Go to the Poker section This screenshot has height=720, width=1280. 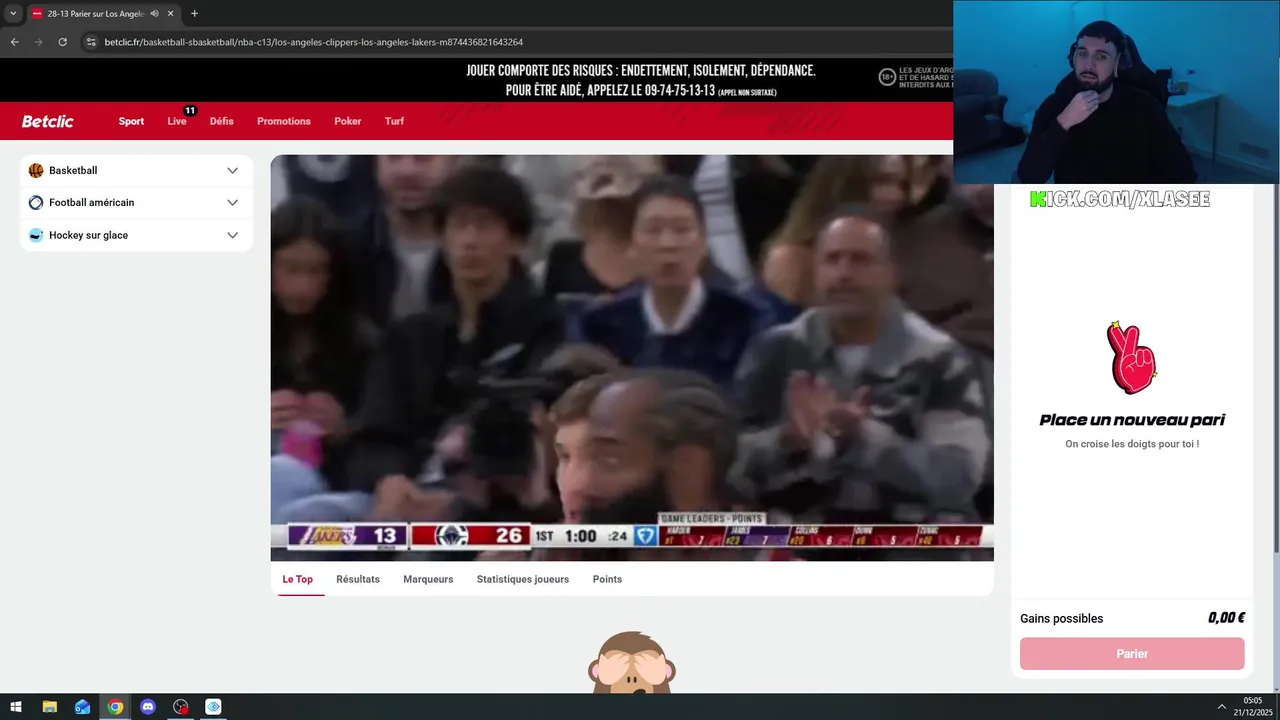348,121
